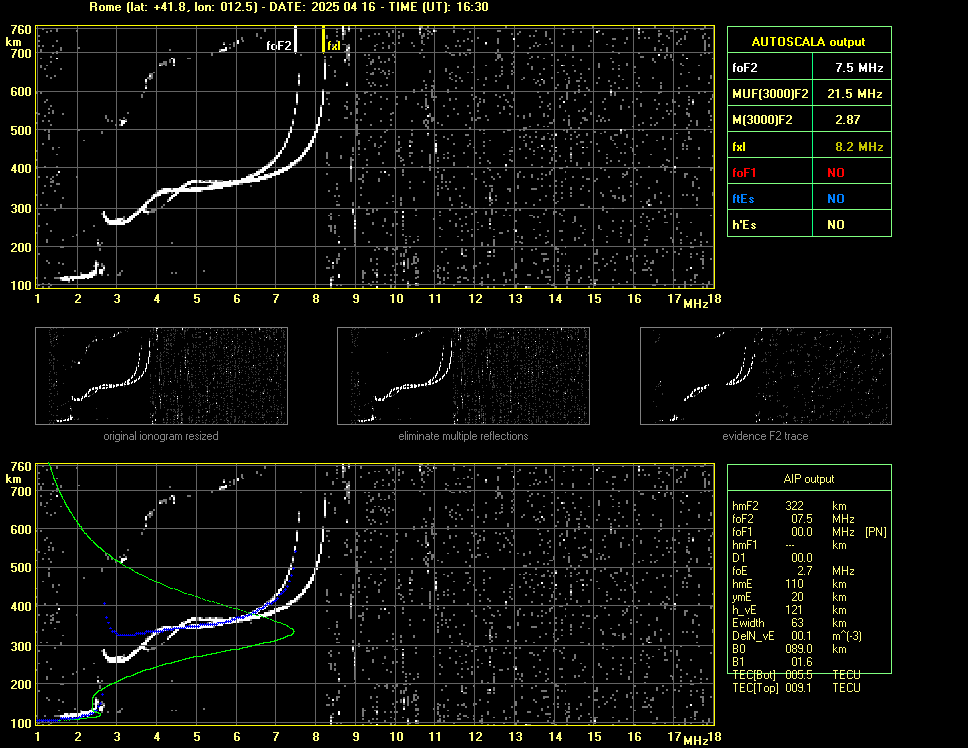This screenshot has width=968, height=748.
Task: Select the 21.5 MHz MUF value
Action: (854, 94)
